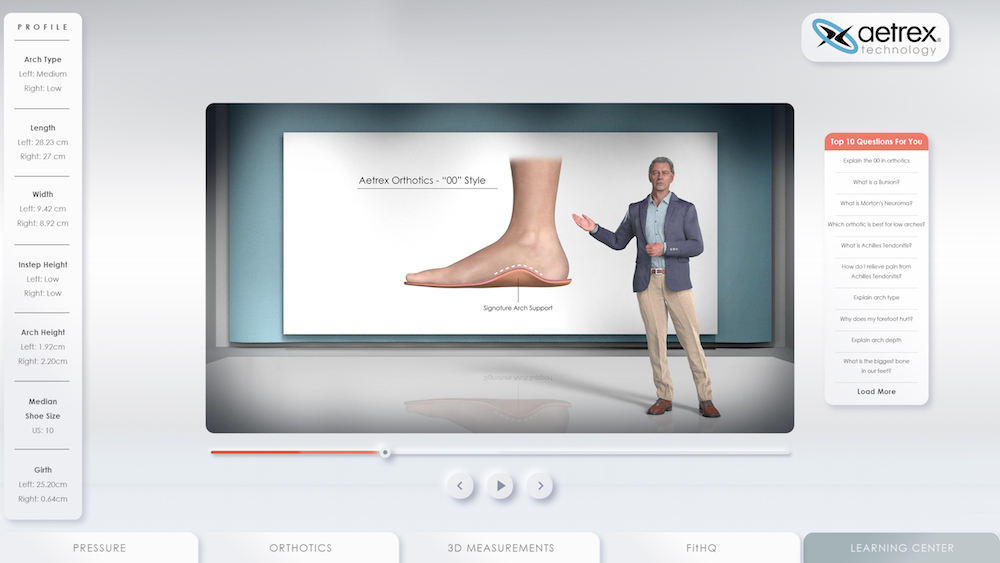Switch to the ORTHOTICS tab
Image resolution: width=1000 pixels, height=563 pixels.
click(300, 548)
